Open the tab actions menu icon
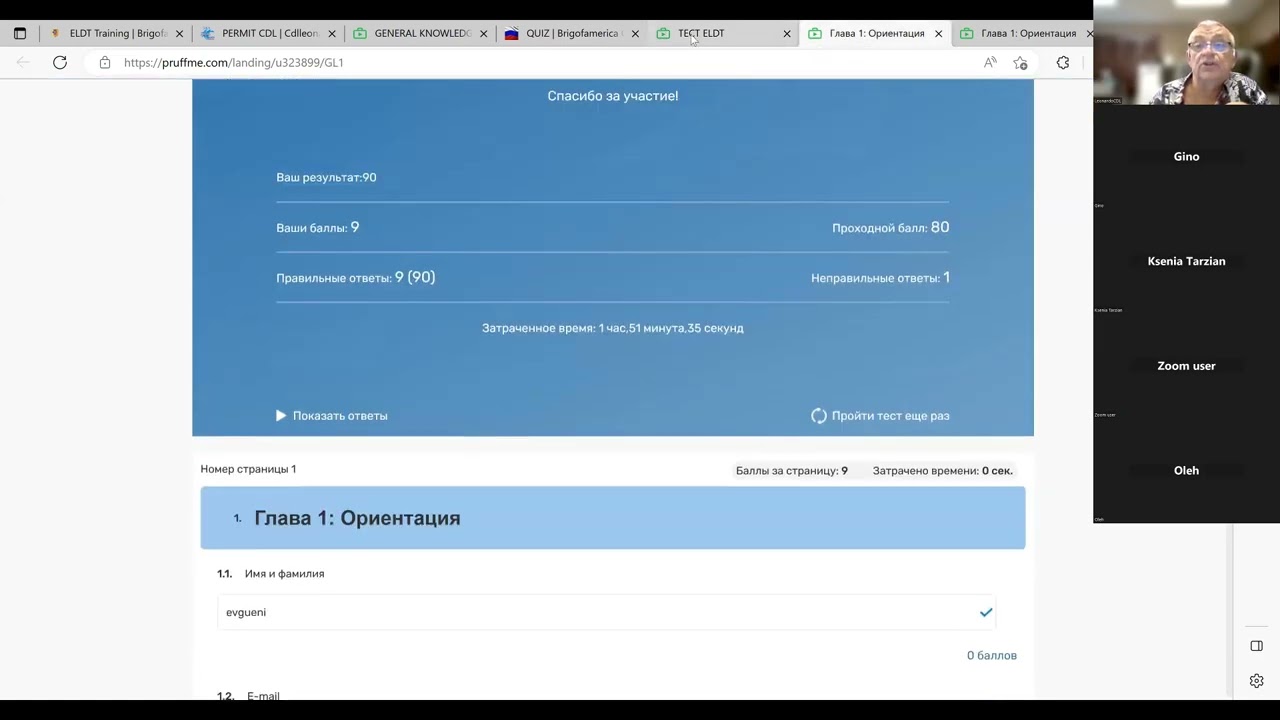The image size is (1280, 720). pos(20,33)
